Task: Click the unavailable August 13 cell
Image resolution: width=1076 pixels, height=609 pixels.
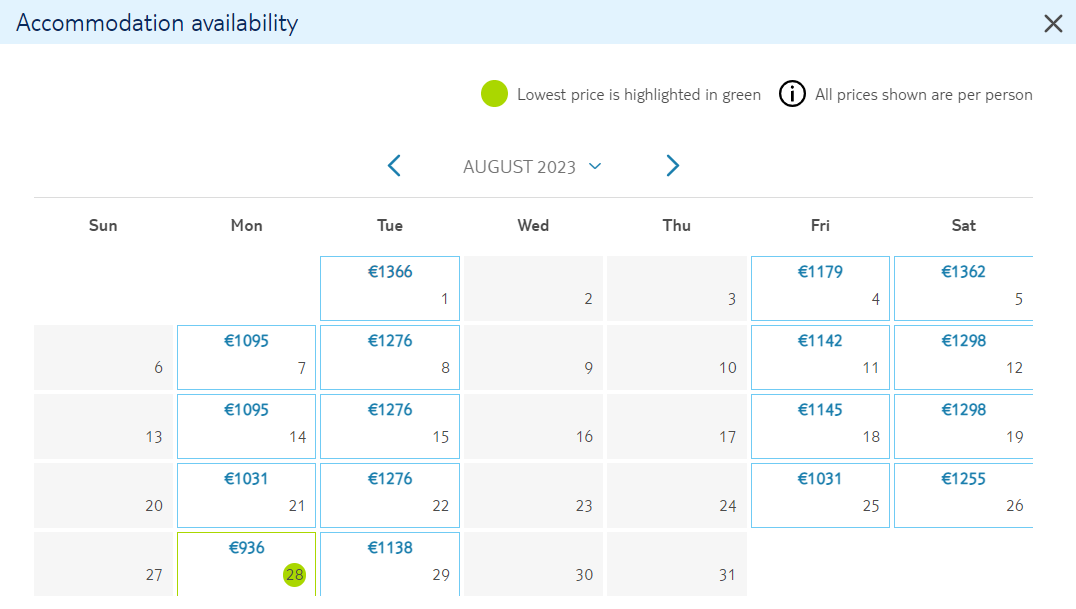Action: 103,426
